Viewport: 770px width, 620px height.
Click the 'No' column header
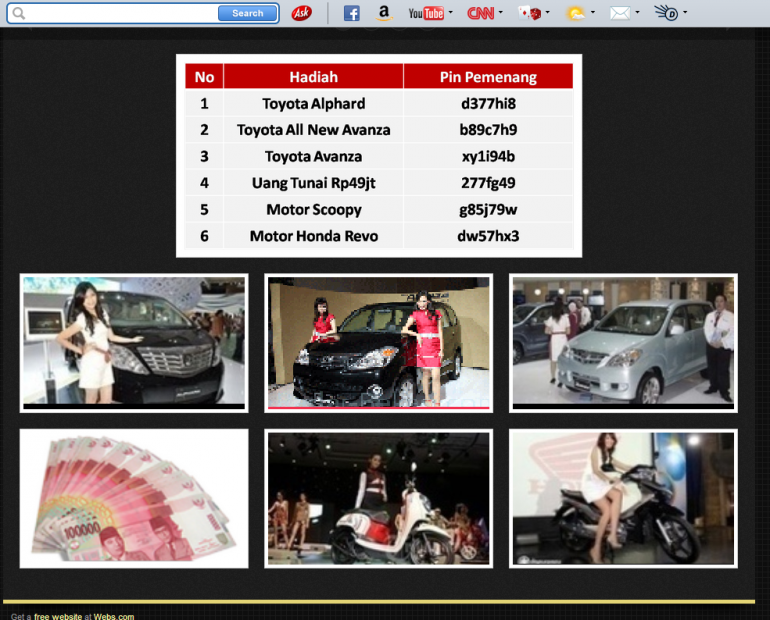click(204, 77)
